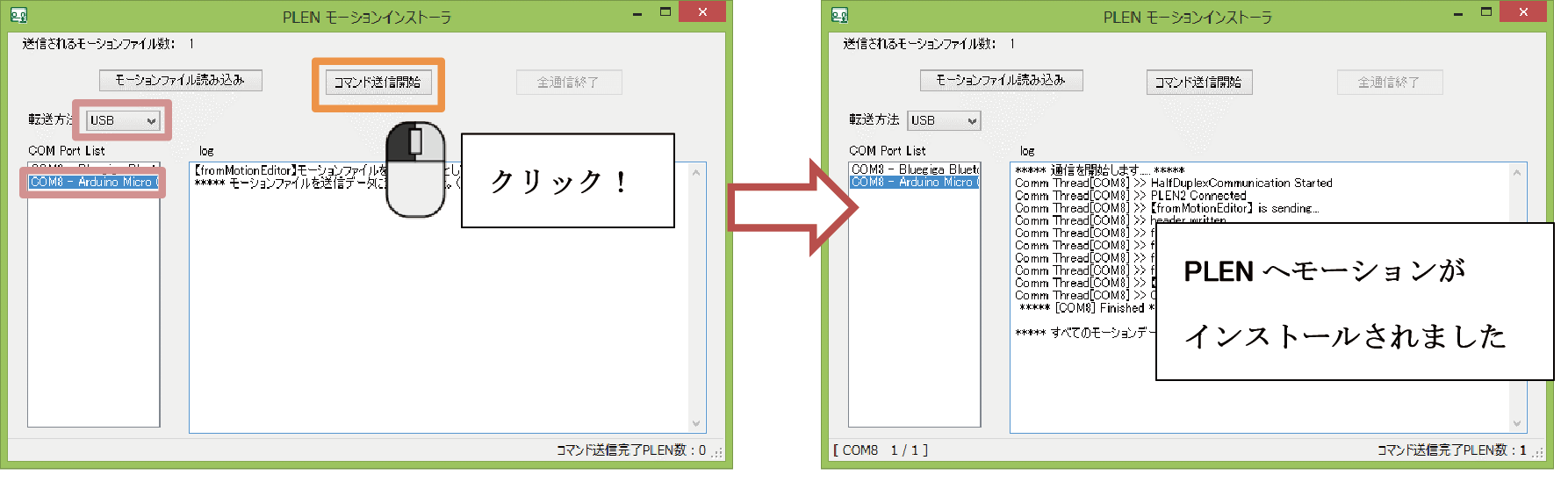Click the status text コマンド送信完了PLEN数 : 0
This screenshot has height=482, width=1568.
pyautogui.click(x=631, y=450)
